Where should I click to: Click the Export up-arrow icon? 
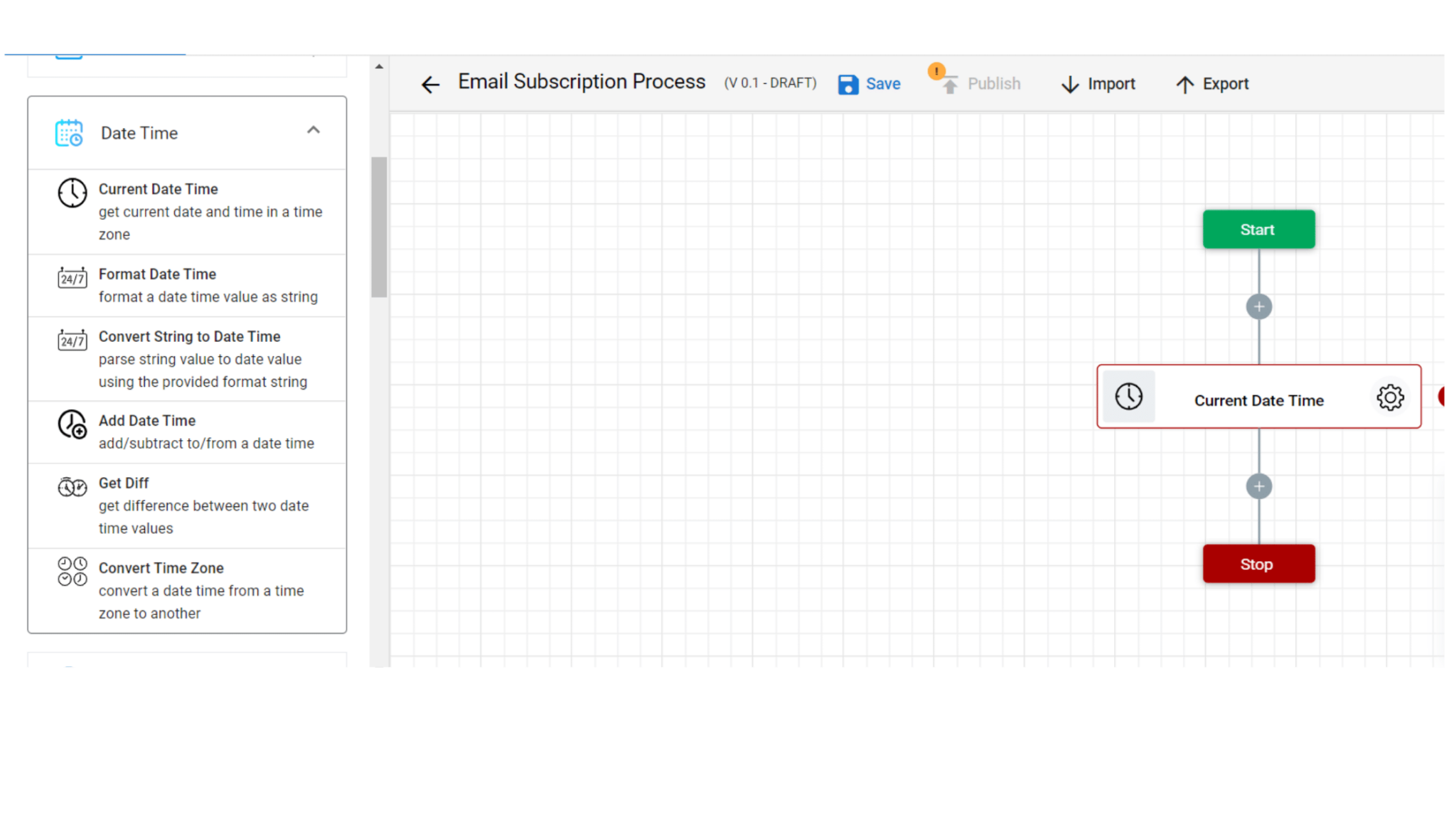point(1184,85)
